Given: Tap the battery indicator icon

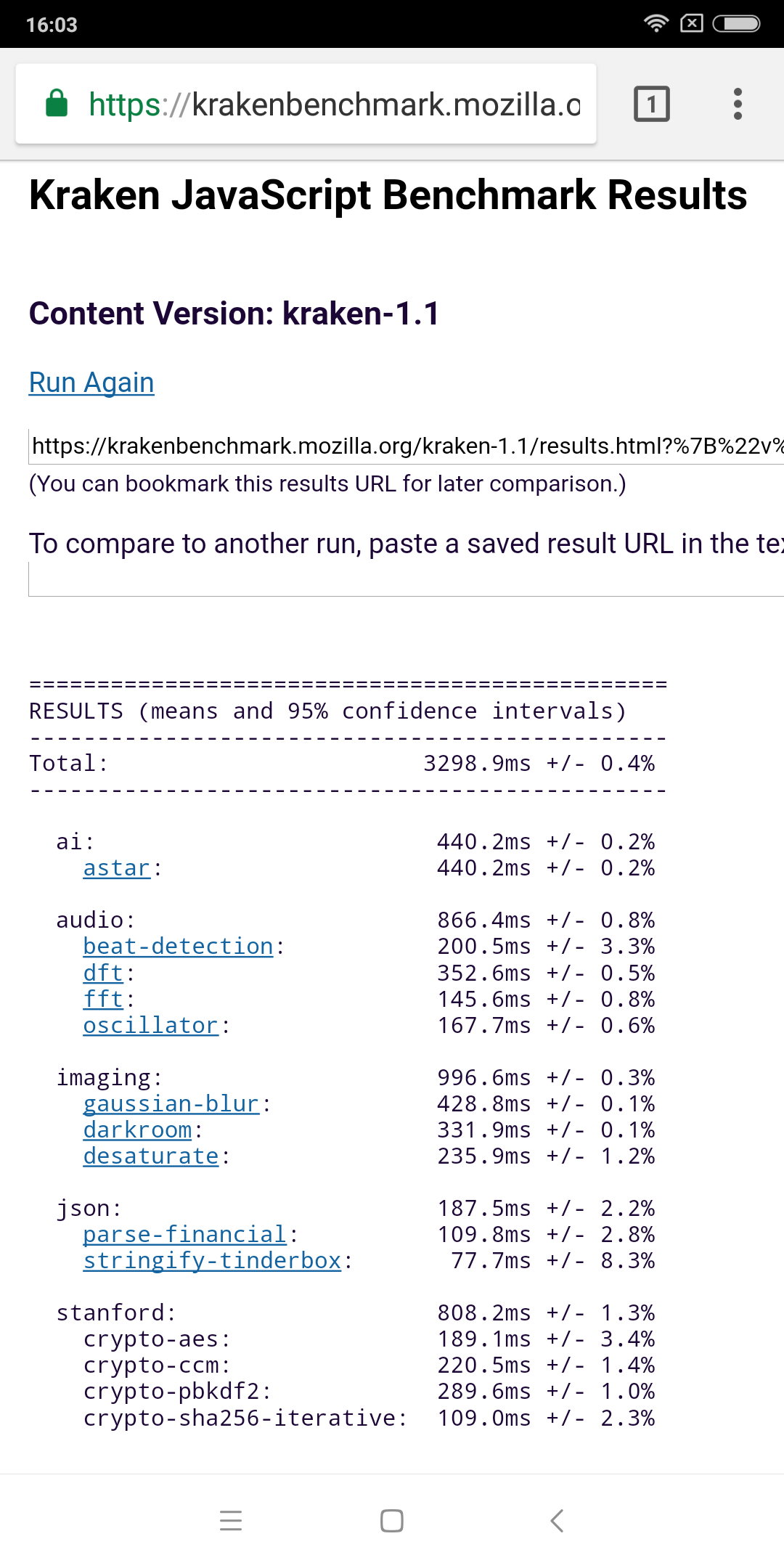Looking at the screenshot, I should tap(736, 23).
